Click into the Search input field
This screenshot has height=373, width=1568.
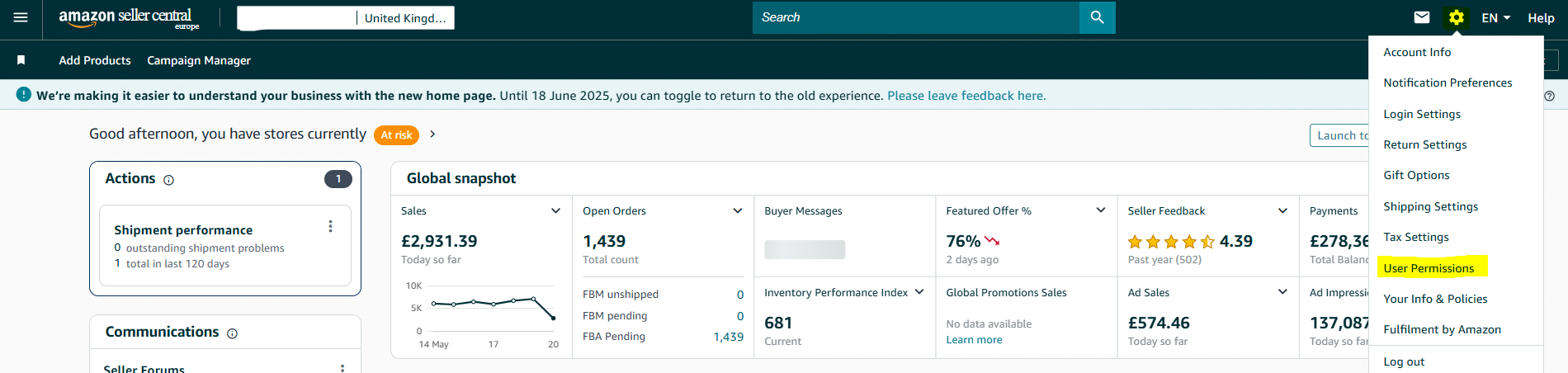(x=916, y=17)
